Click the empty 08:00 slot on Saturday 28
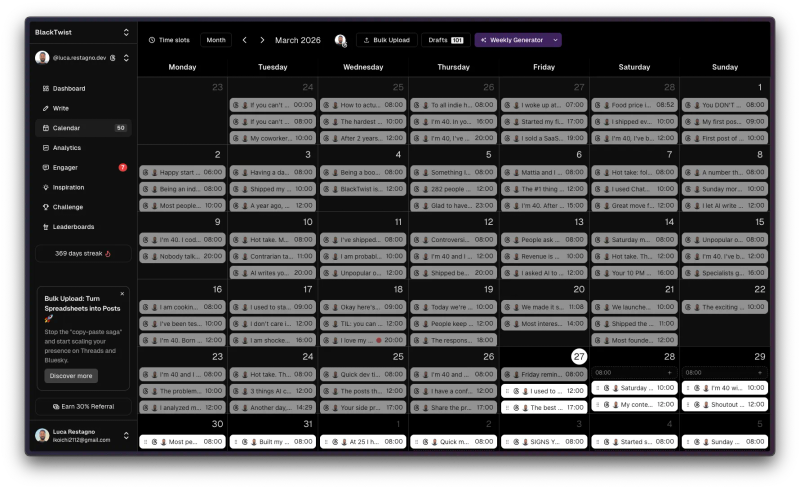 634,373
